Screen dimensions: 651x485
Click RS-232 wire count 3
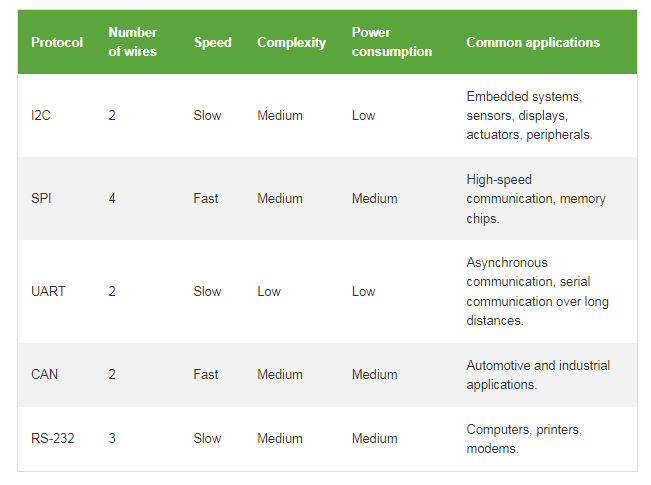coord(112,438)
